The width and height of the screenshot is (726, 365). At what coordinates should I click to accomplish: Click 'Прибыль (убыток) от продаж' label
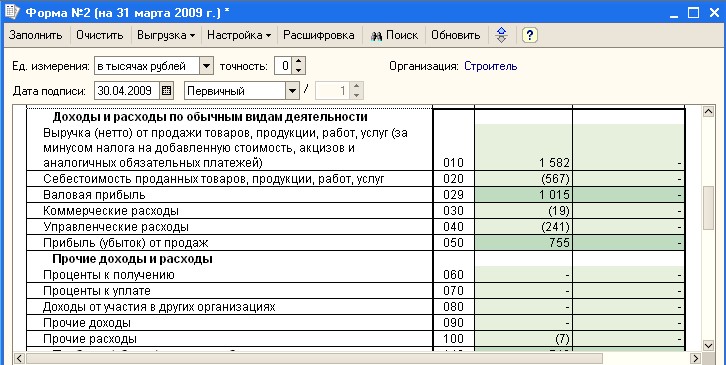pyautogui.click(x=125, y=243)
